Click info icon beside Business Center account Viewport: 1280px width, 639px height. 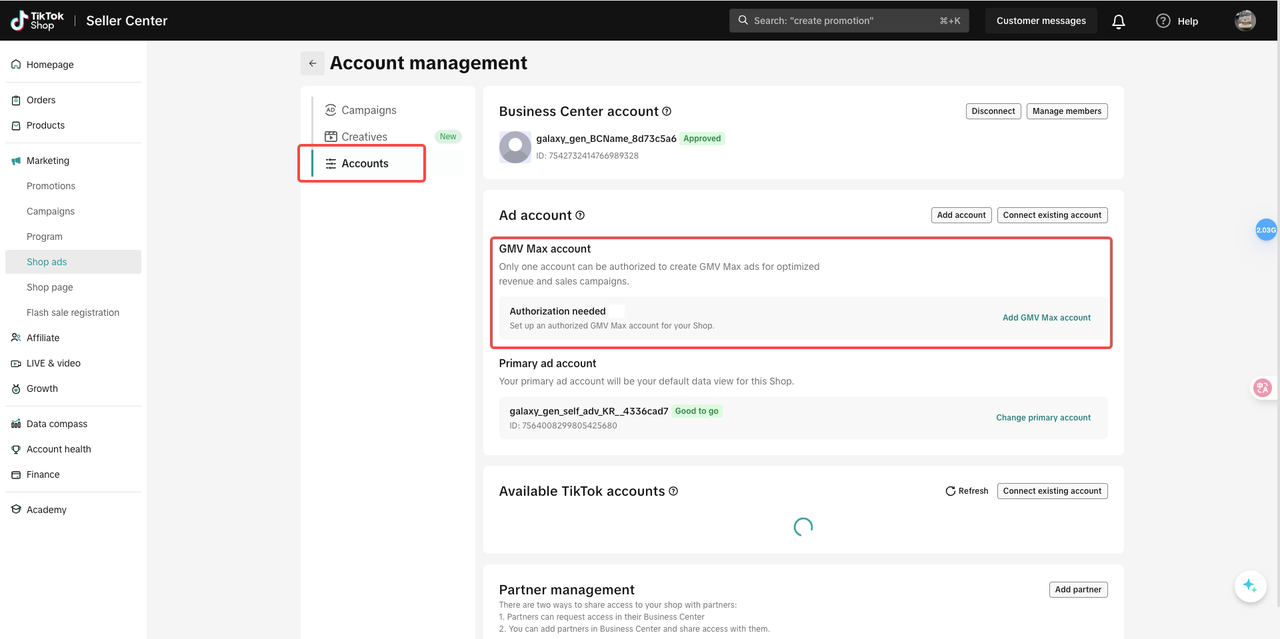click(x=667, y=112)
